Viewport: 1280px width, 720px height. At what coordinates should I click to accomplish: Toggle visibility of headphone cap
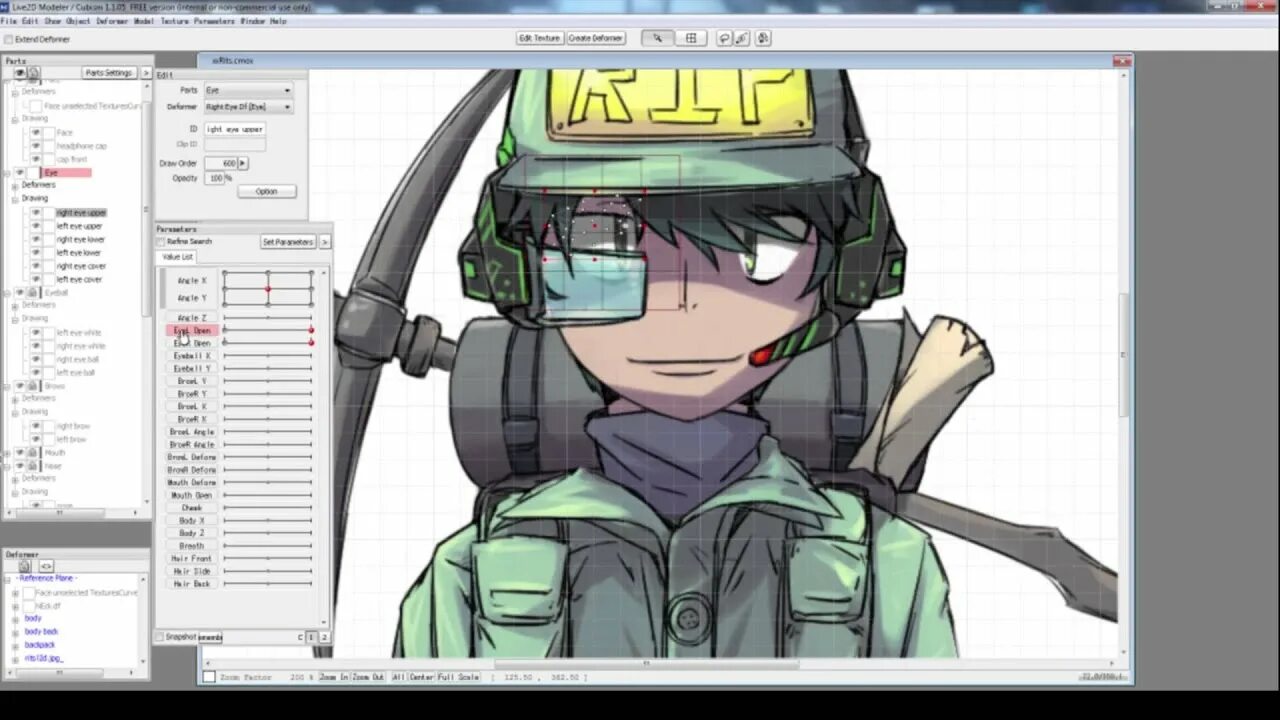coord(36,146)
